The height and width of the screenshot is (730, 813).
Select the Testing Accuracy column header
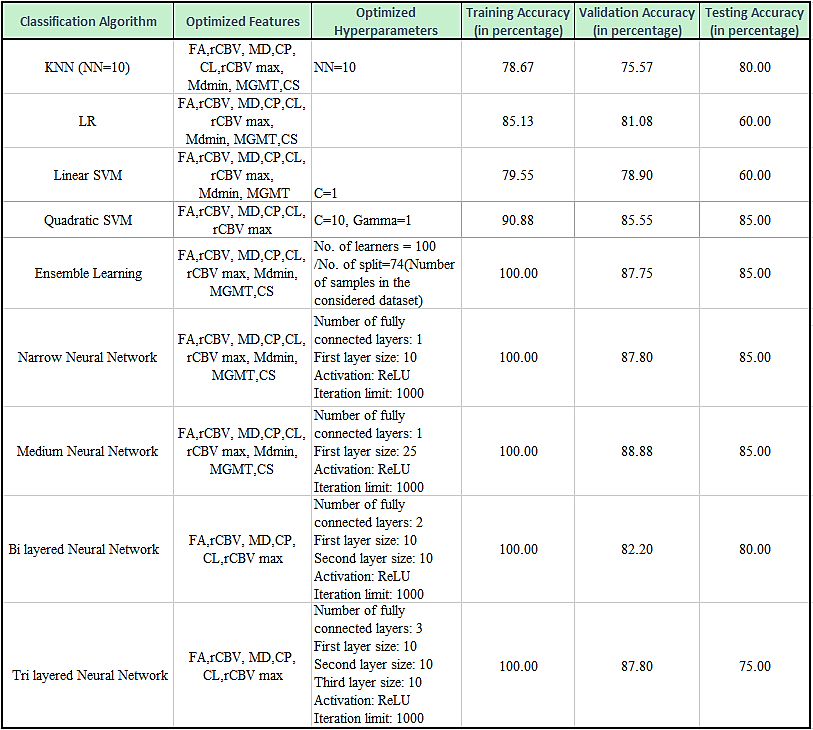[x=754, y=21]
